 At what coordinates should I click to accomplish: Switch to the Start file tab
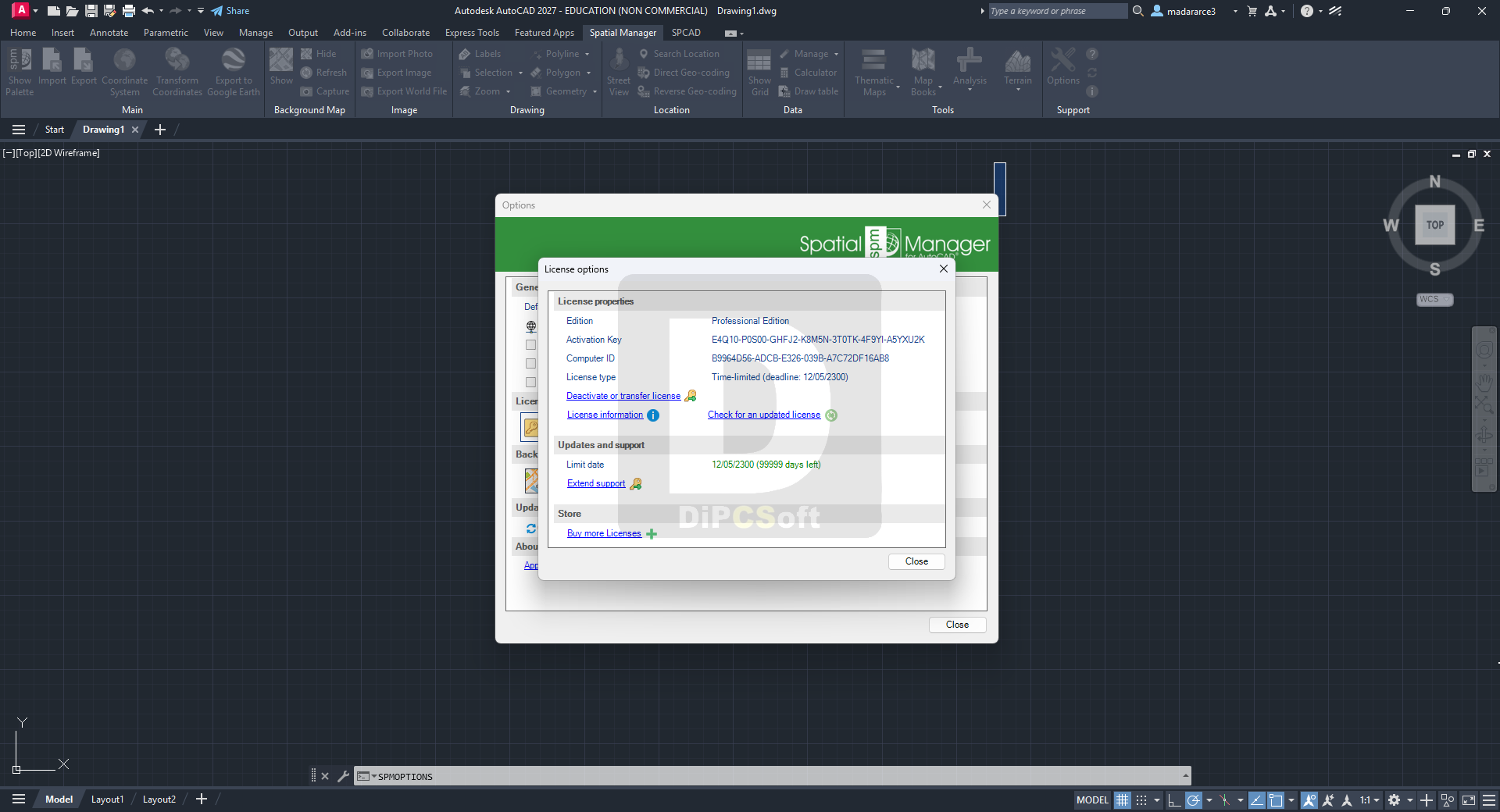[55, 130]
